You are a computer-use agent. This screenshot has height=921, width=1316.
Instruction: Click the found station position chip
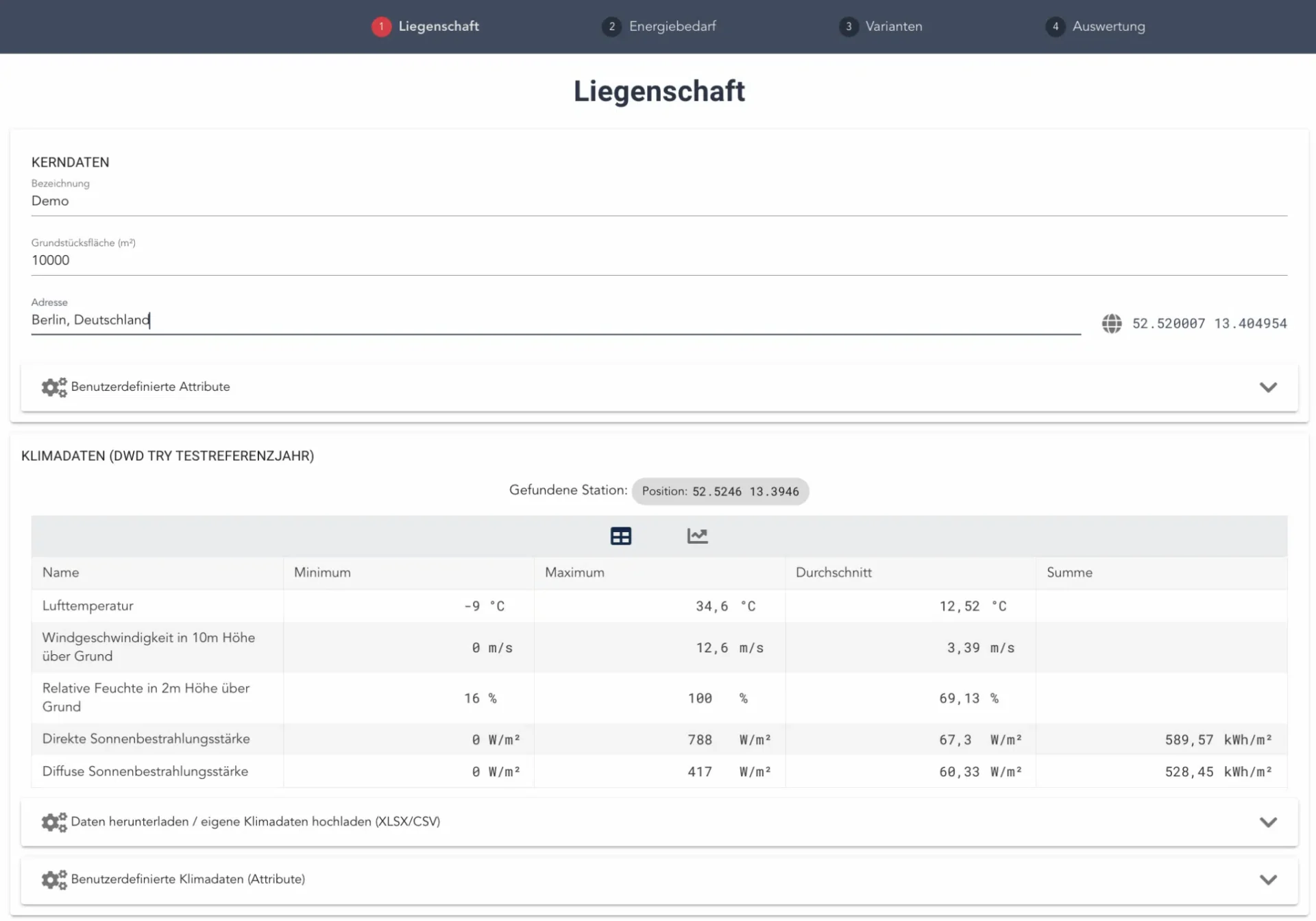pos(720,492)
